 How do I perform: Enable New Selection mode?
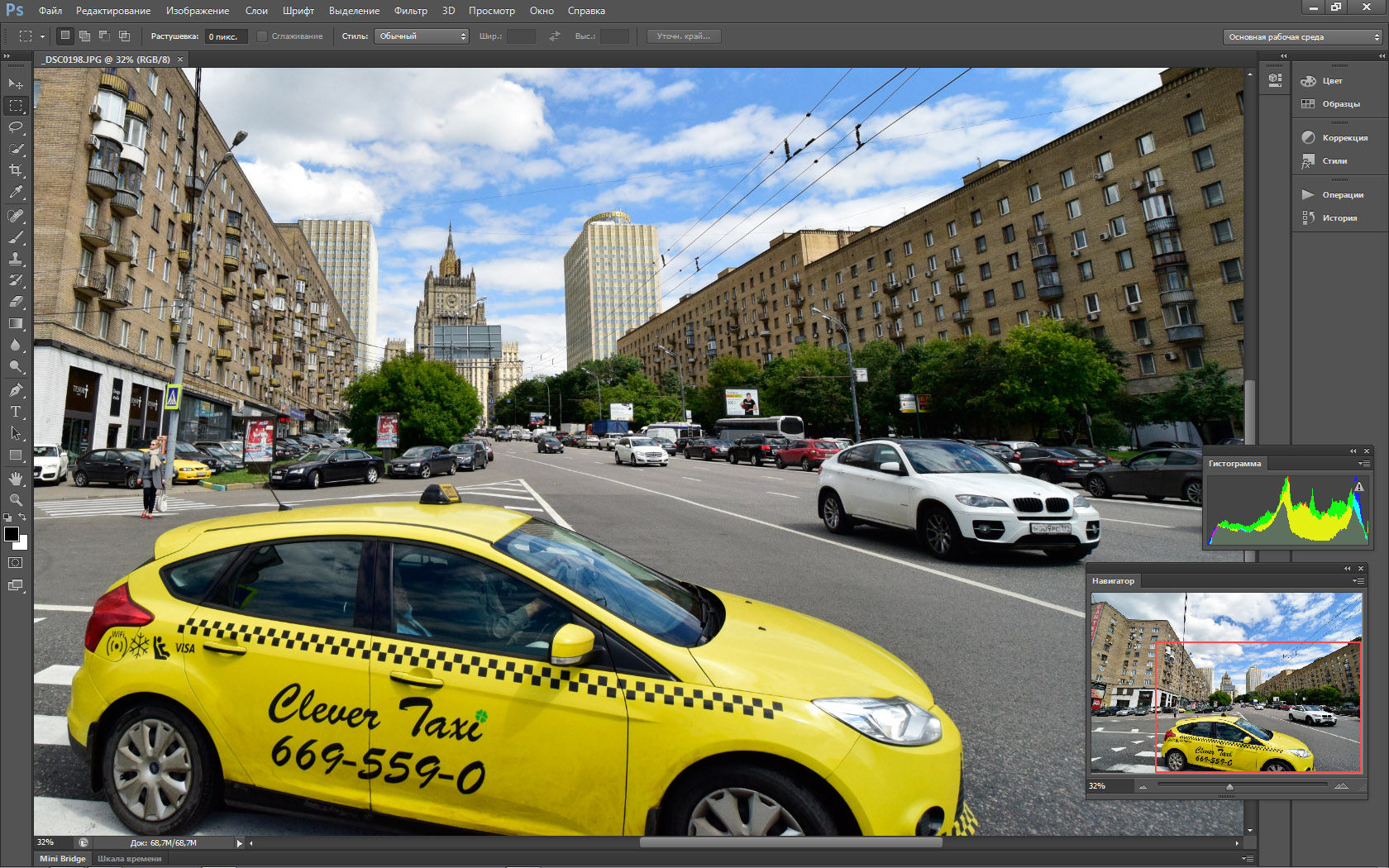pos(65,36)
